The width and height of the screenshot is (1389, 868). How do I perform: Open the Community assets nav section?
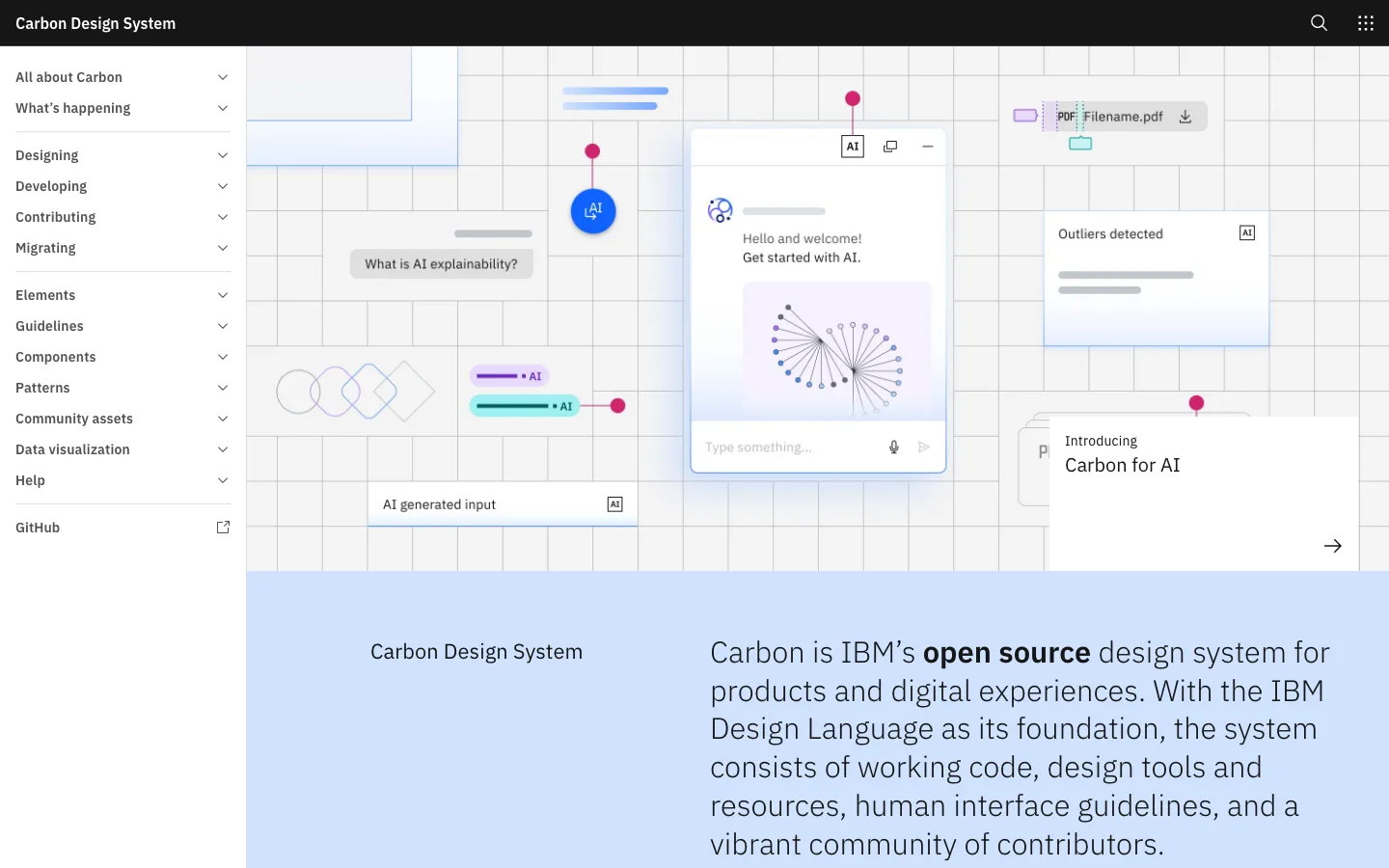coord(123,419)
